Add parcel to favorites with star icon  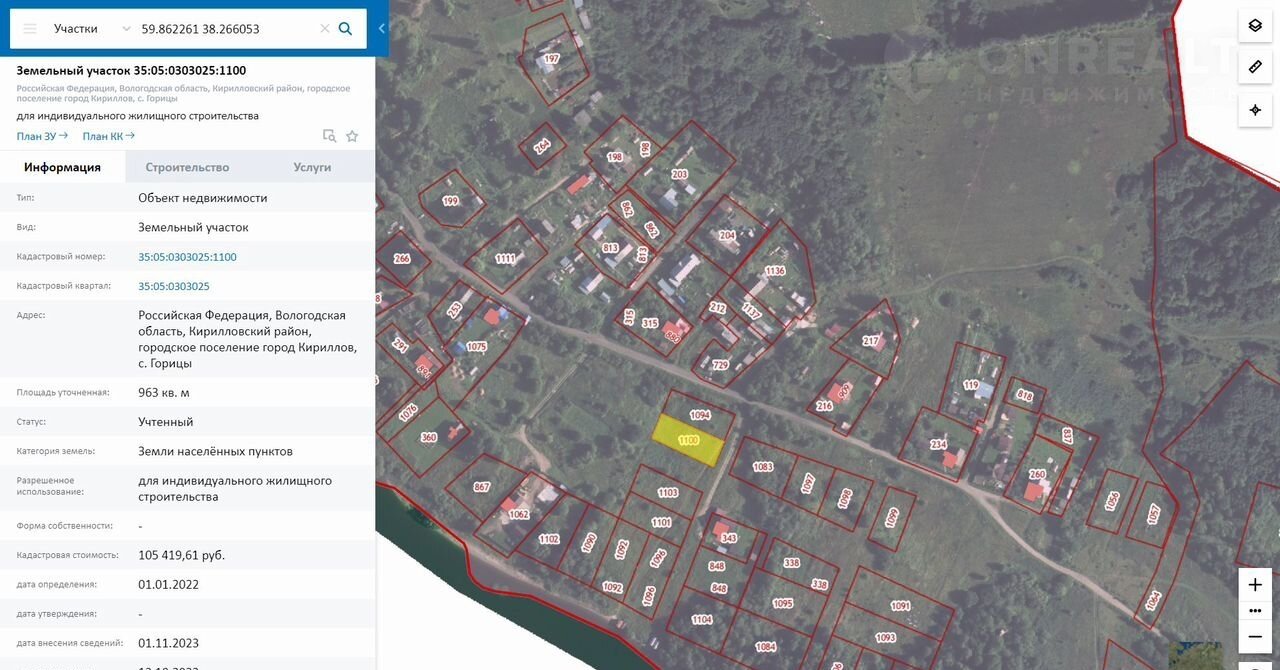[x=352, y=136]
